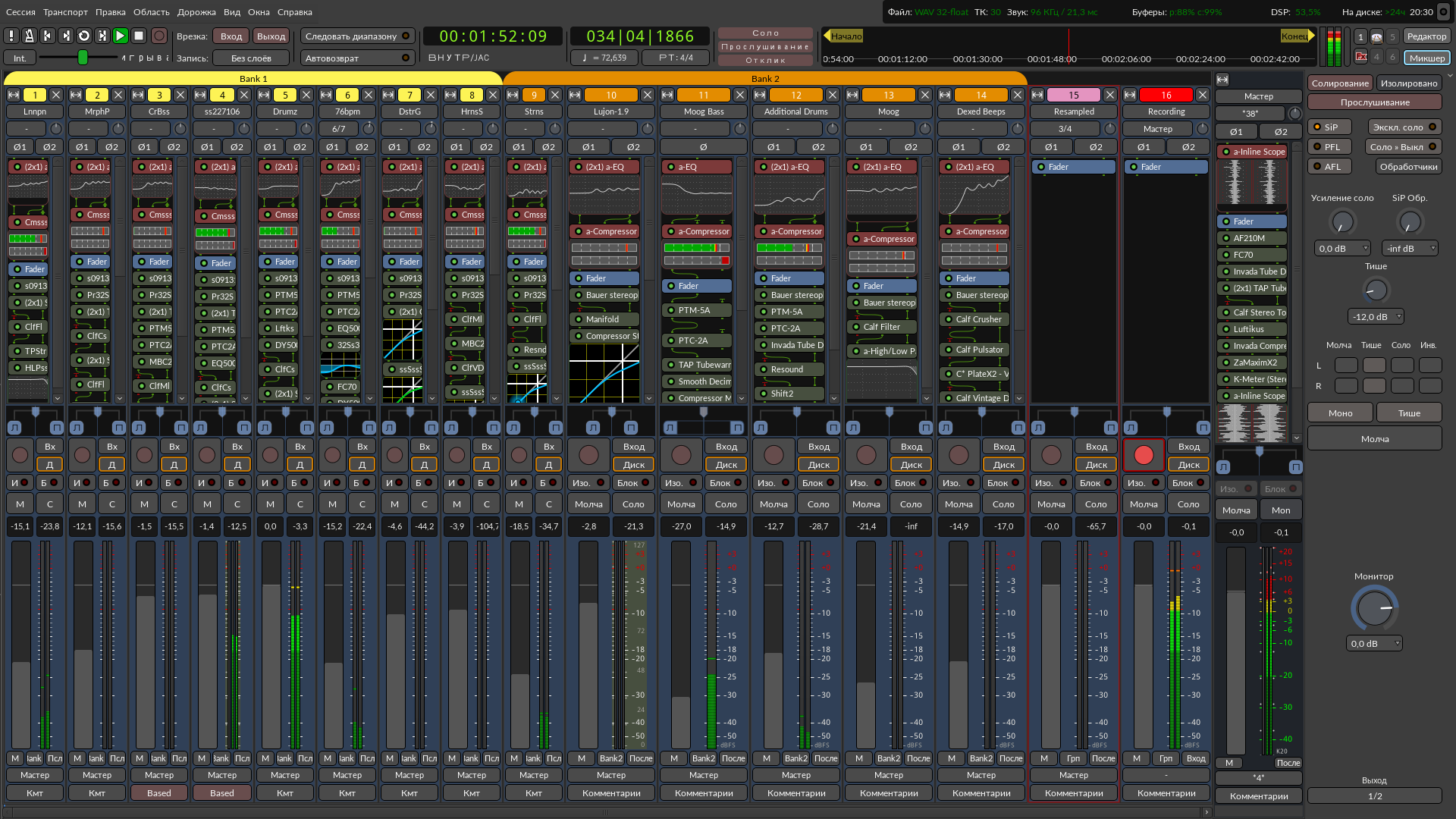Click action shortcut button 1

(1361, 36)
